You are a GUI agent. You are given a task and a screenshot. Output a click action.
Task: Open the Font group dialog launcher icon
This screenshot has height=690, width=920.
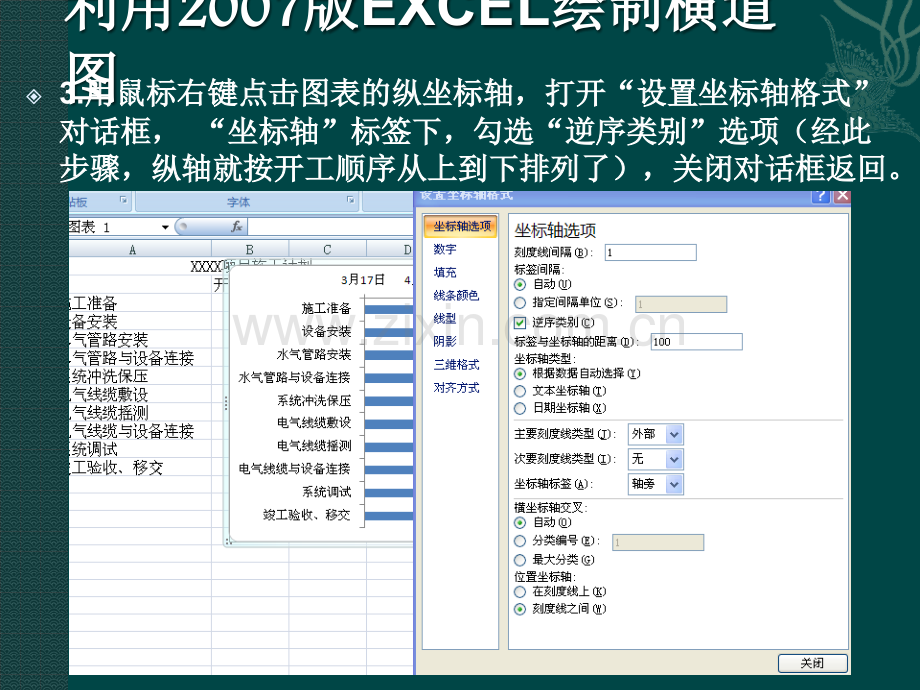coord(350,200)
